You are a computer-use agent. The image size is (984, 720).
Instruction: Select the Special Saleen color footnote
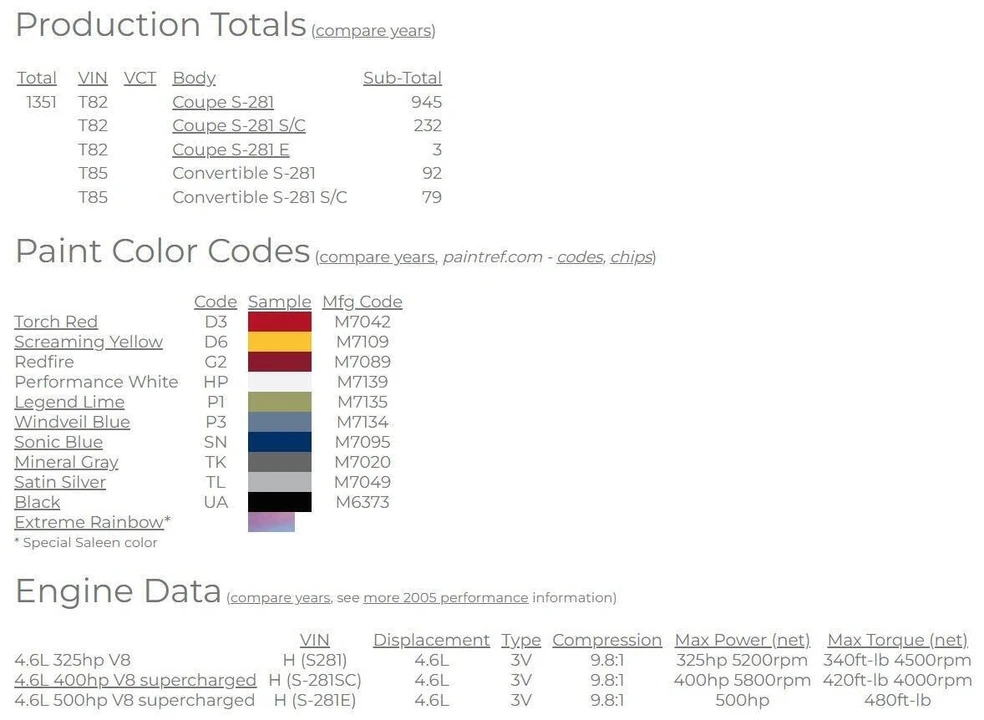click(x=86, y=542)
